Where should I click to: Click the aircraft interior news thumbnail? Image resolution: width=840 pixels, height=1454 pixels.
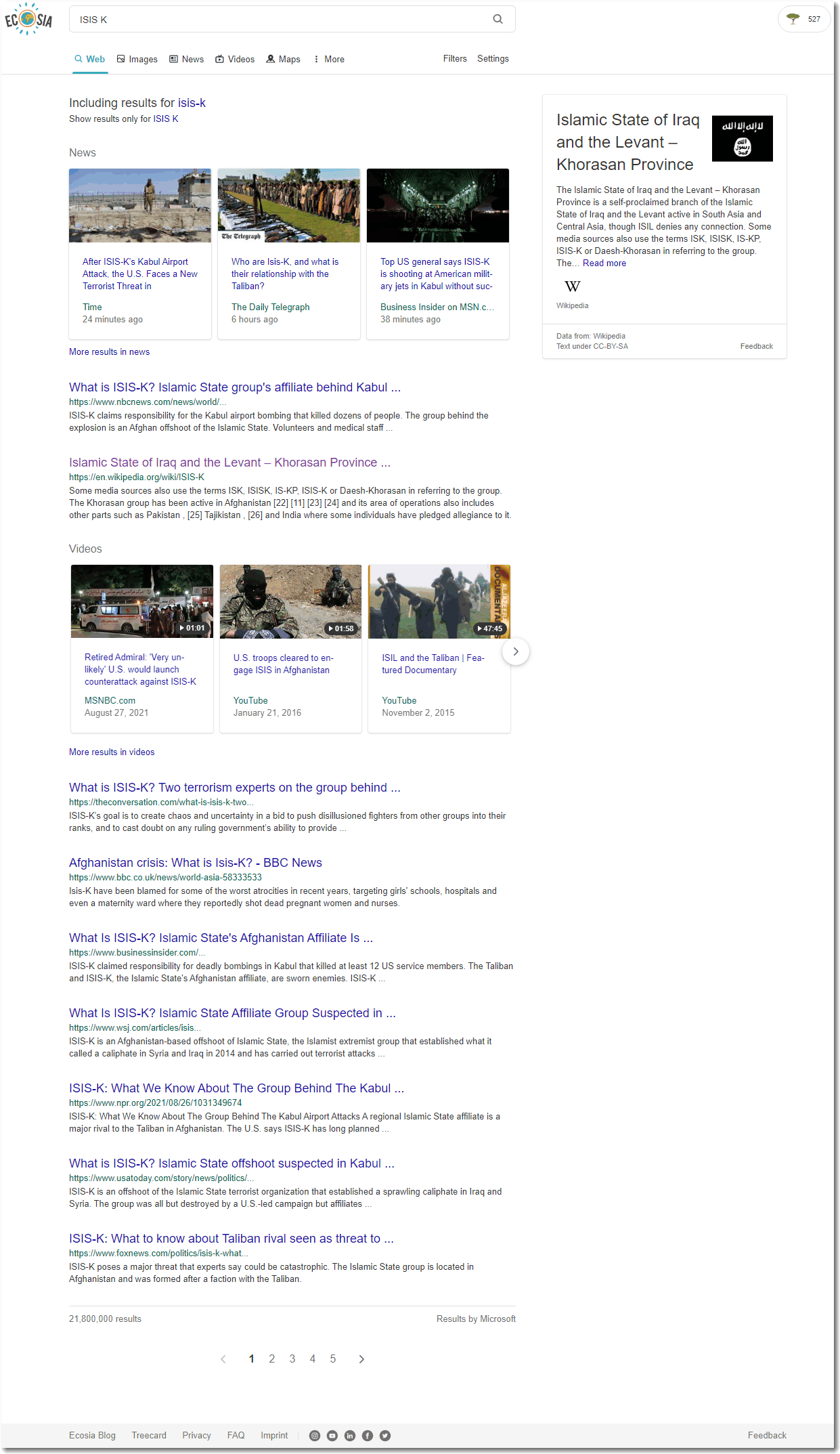click(x=438, y=205)
